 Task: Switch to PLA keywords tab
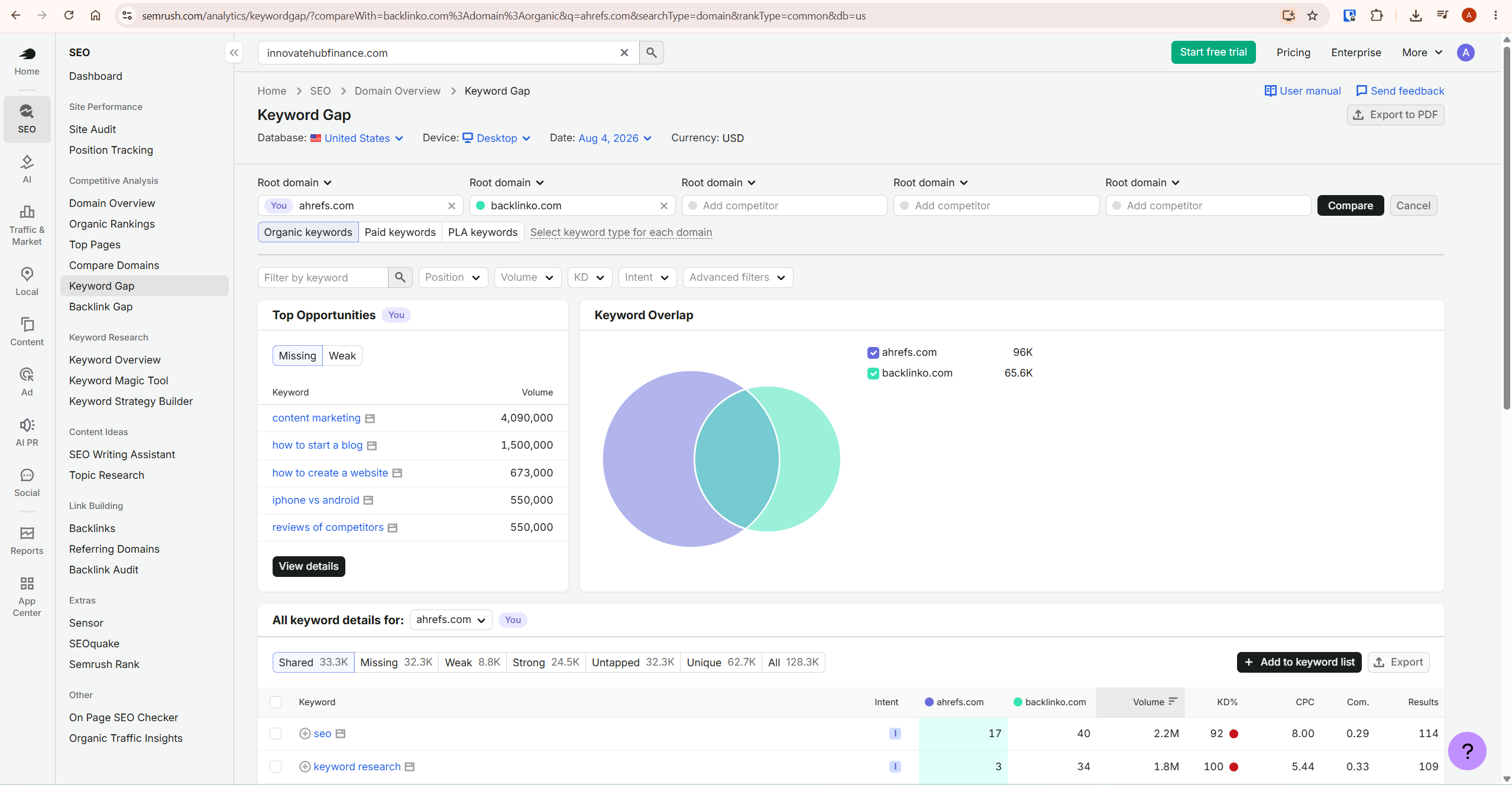click(x=483, y=232)
